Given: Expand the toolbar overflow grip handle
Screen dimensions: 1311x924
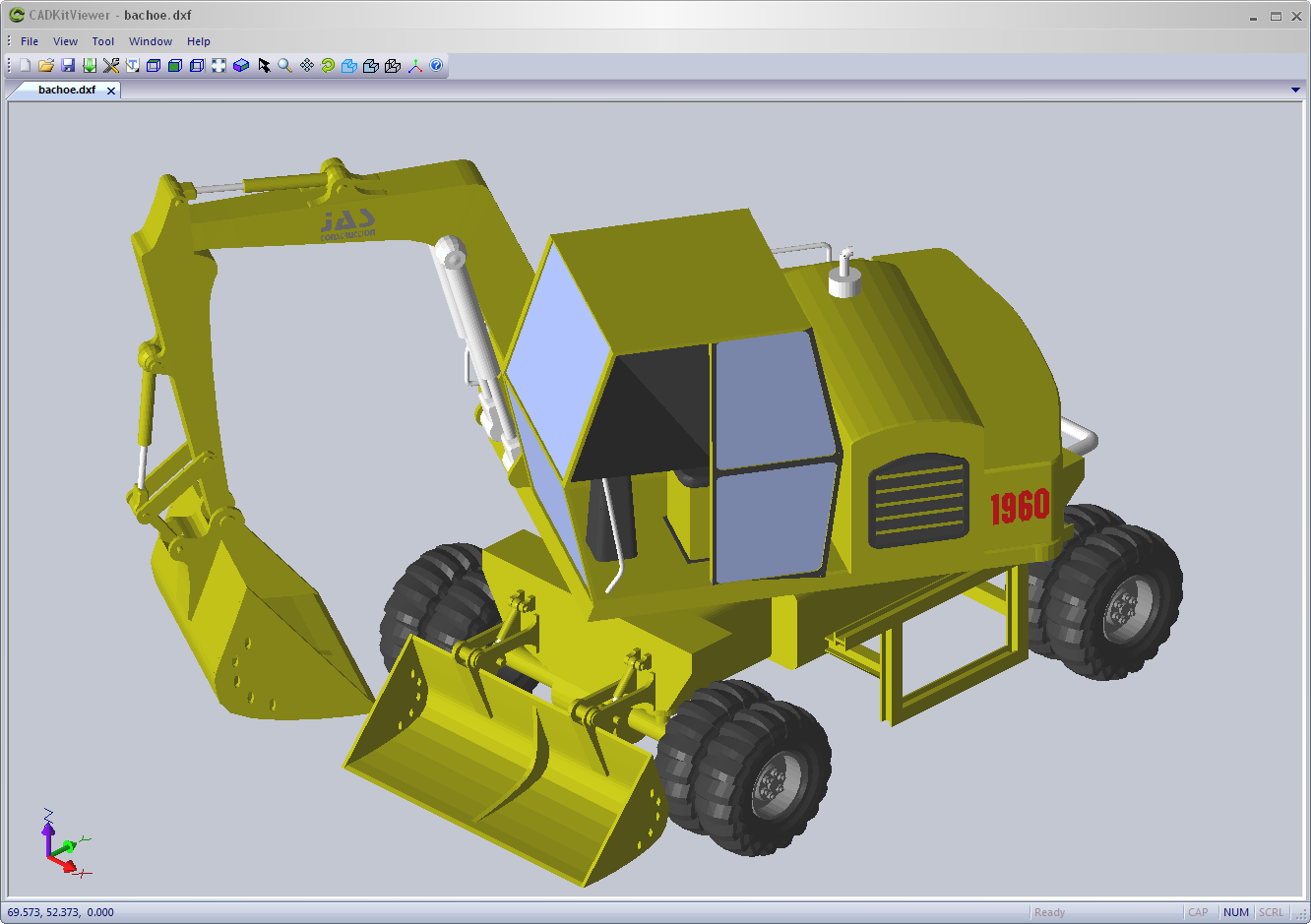Looking at the screenshot, I should point(8,65).
